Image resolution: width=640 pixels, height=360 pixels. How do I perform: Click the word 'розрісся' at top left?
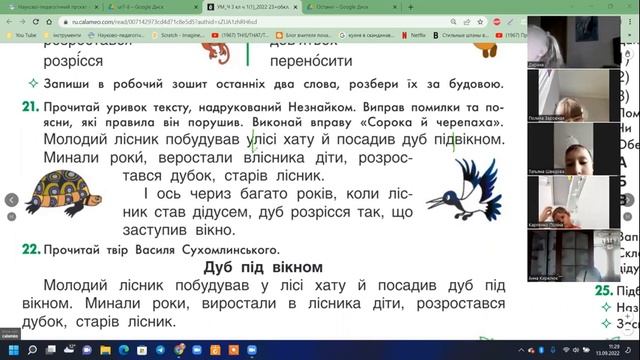click(x=73, y=61)
